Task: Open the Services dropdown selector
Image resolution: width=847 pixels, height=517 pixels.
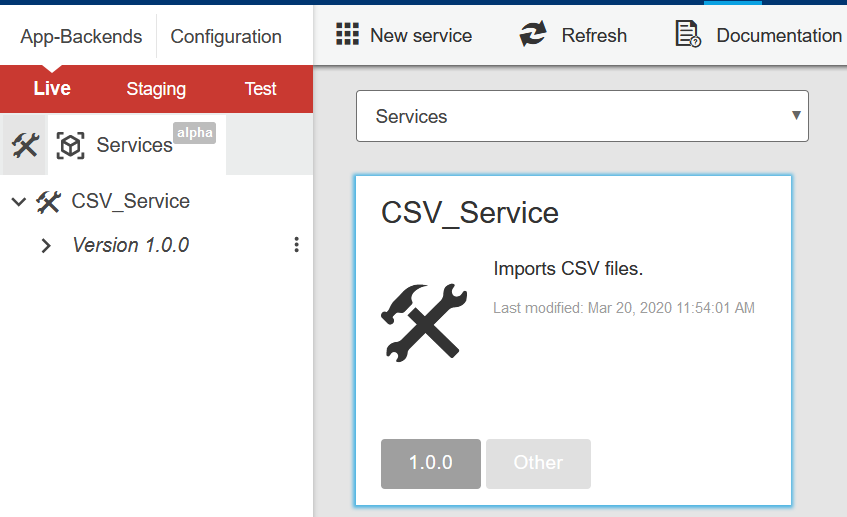Action: [582, 116]
